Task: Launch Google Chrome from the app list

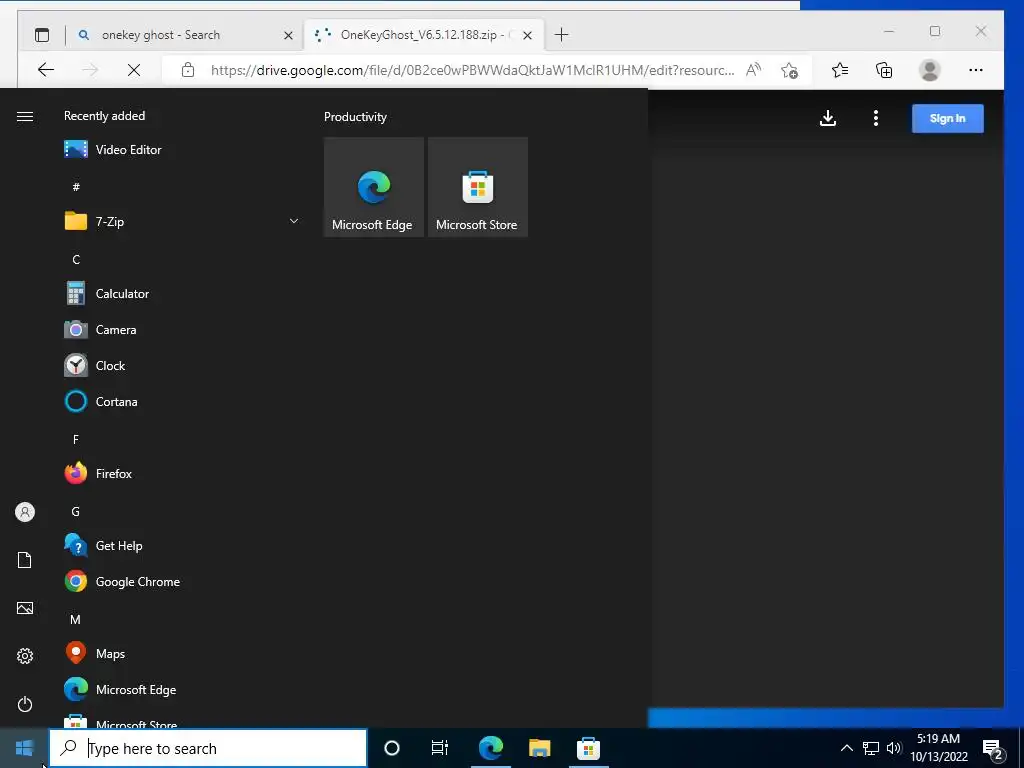Action: tap(180, 581)
